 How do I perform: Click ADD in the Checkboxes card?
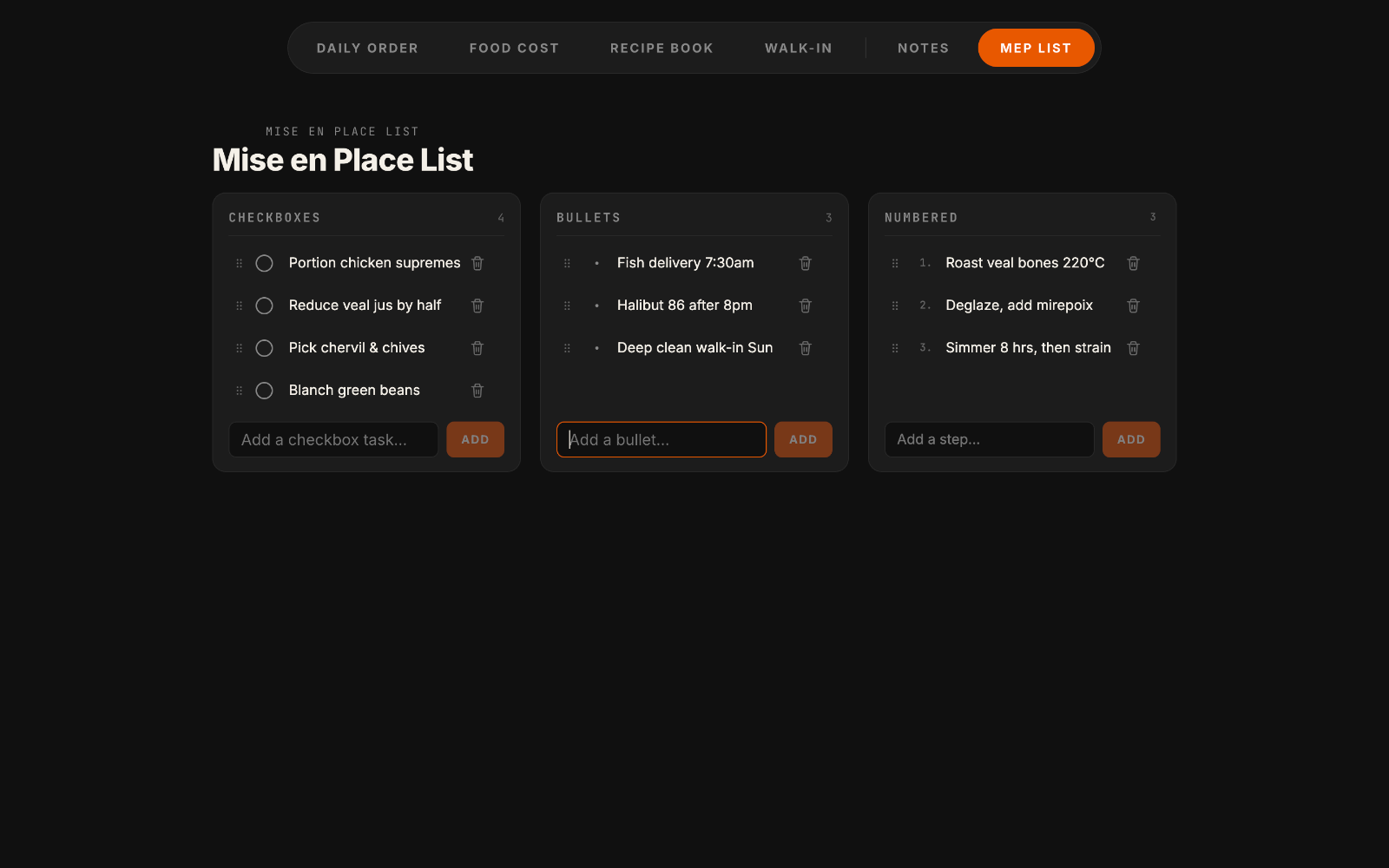pos(475,439)
